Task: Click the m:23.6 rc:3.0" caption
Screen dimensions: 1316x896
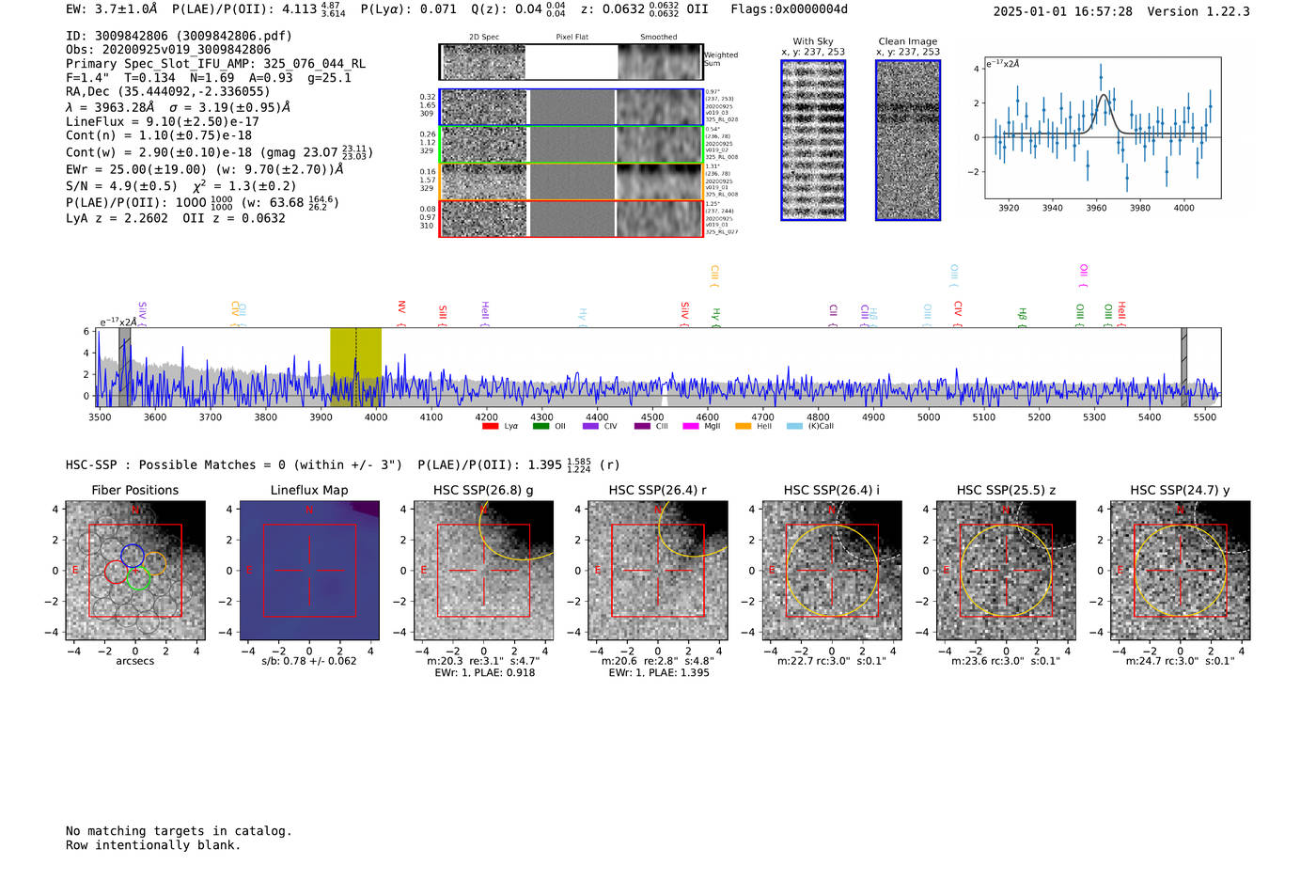Action: coord(1006,661)
